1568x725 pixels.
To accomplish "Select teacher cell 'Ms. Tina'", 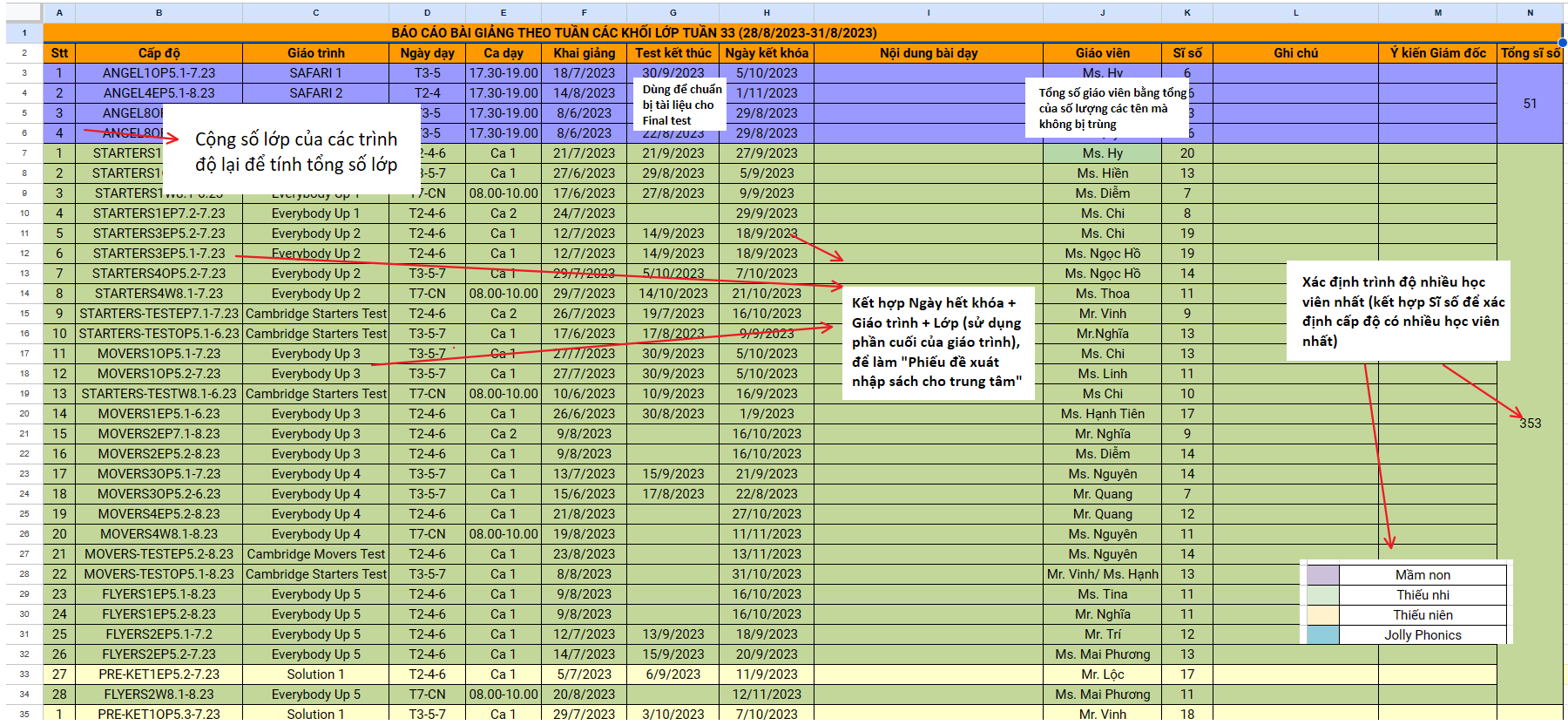I will 1102,594.
